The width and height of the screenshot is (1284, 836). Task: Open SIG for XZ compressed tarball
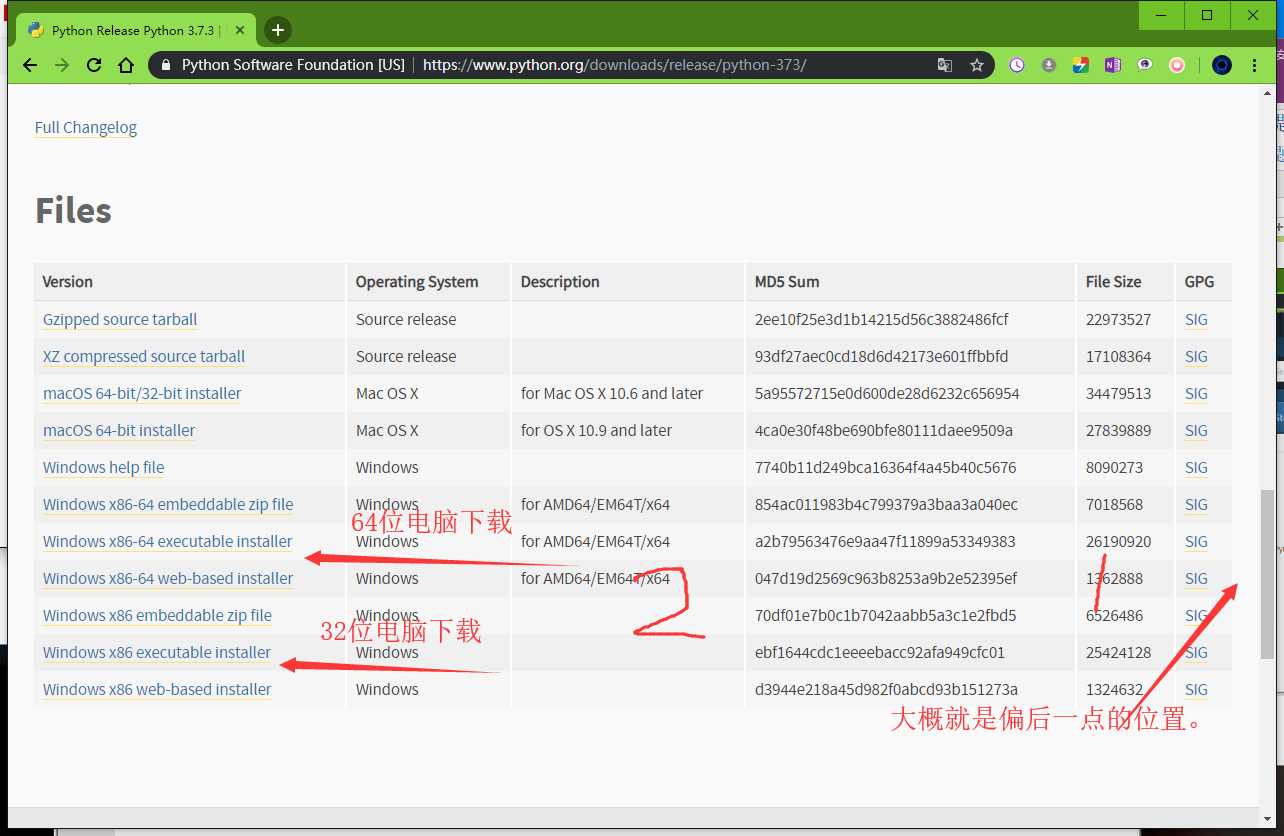[1196, 357]
